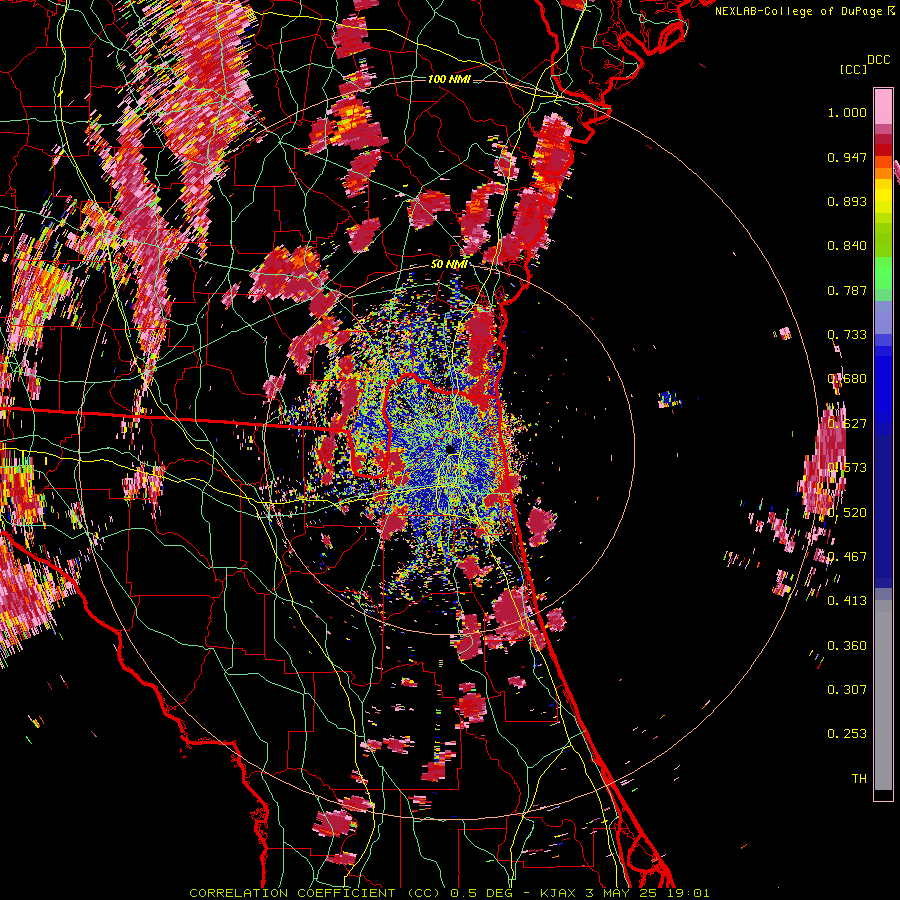Image resolution: width=900 pixels, height=900 pixels.
Task: Select the 1.000 colorbar value label
Action: pos(847,113)
